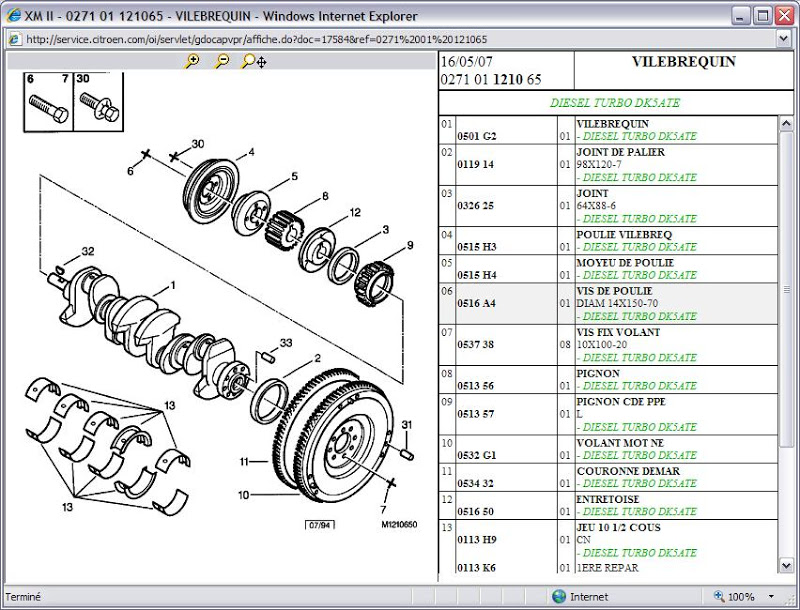Open the address bar dropdown arrow
The image size is (800, 610).
click(x=783, y=38)
